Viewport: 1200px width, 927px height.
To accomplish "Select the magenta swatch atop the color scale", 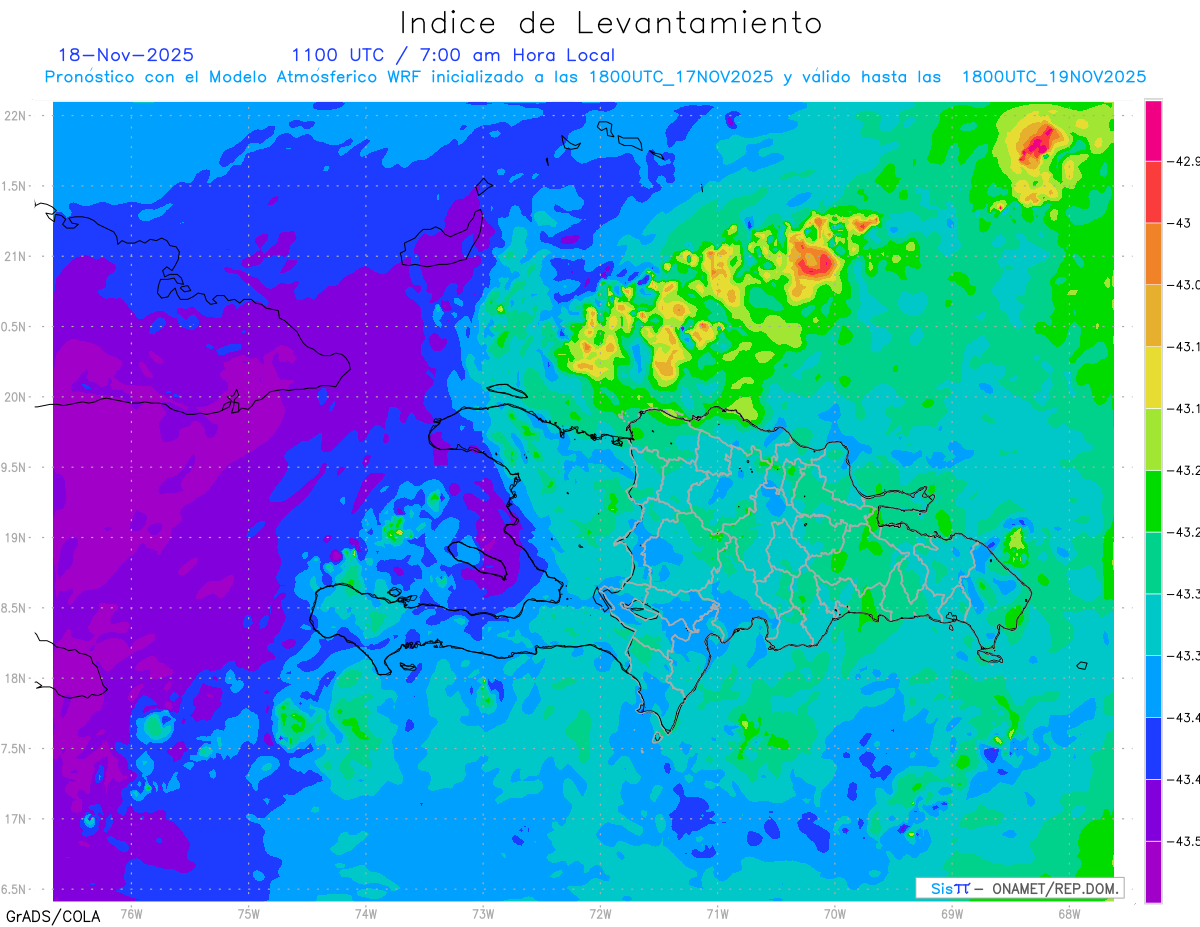I will 1153,130.
